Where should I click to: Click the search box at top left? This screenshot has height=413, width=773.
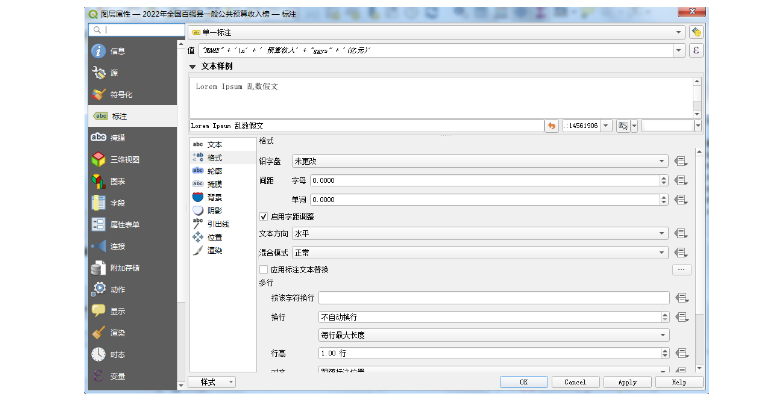137,30
